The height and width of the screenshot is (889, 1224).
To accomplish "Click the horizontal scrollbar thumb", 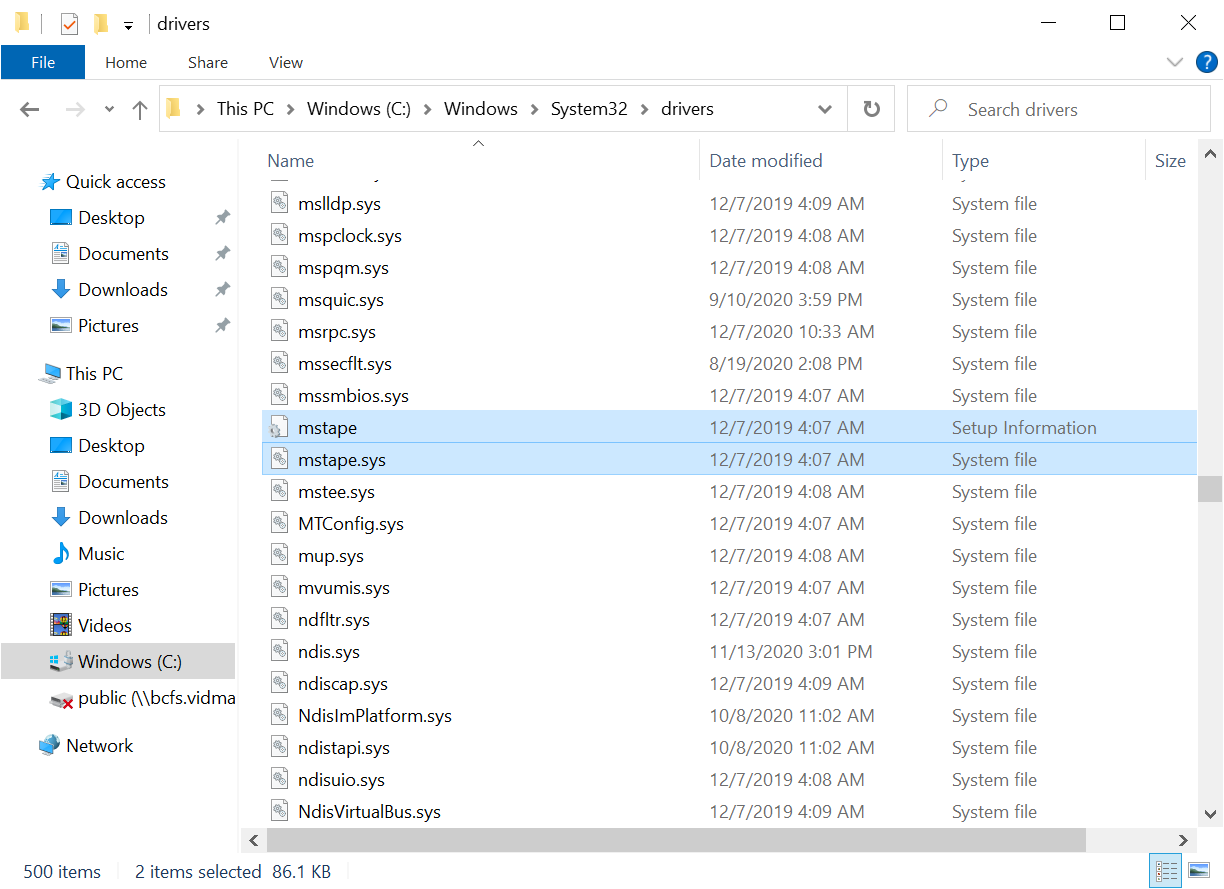I will 677,840.
